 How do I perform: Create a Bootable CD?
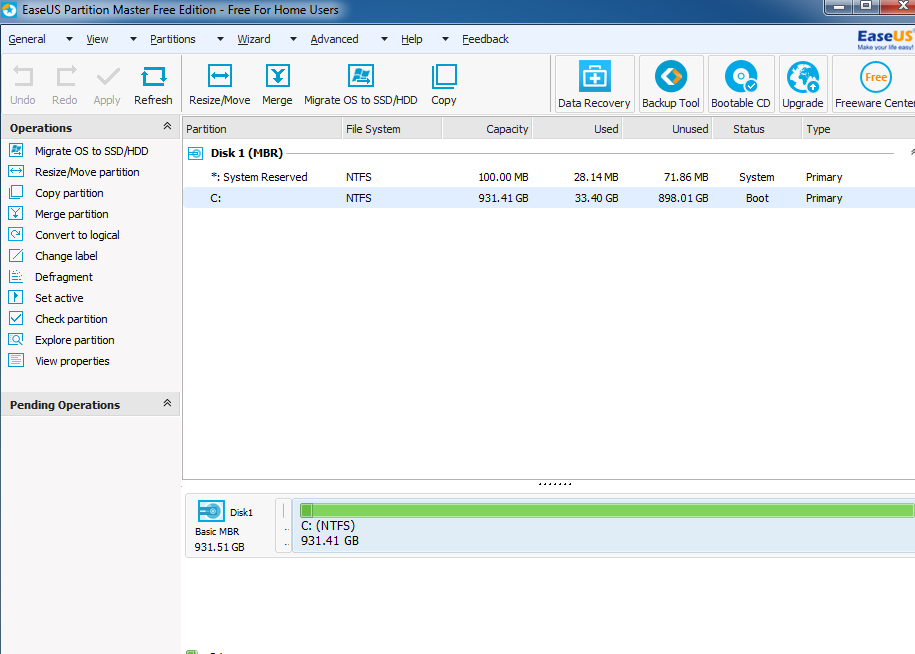tap(741, 84)
